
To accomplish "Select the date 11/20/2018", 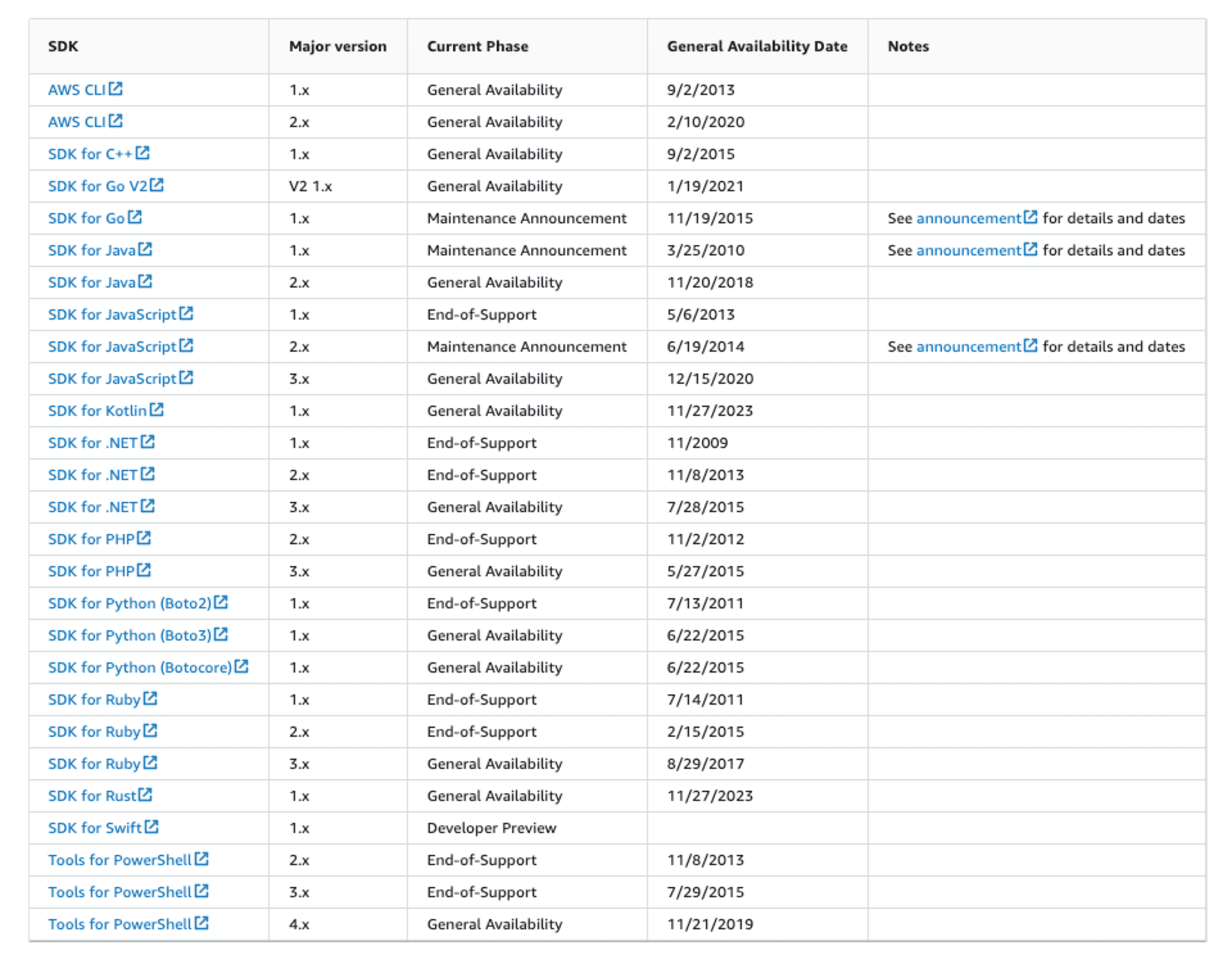I will pyautogui.click(x=710, y=282).
